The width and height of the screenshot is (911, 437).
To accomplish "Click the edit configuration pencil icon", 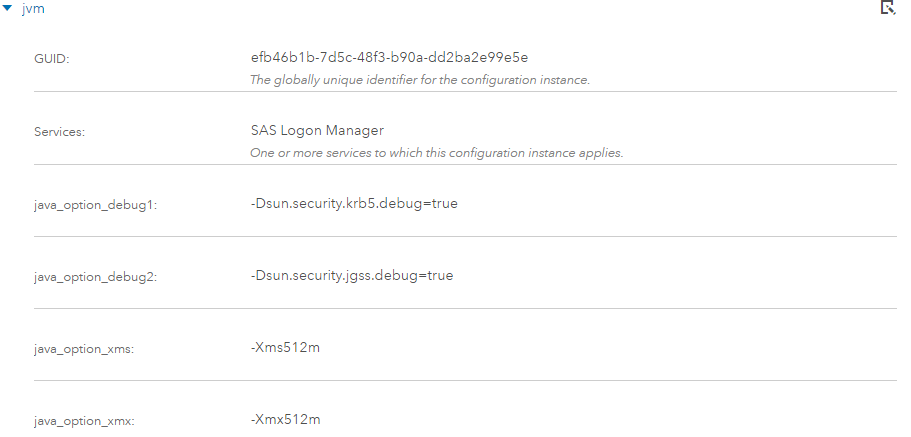I will click(x=886, y=8).
